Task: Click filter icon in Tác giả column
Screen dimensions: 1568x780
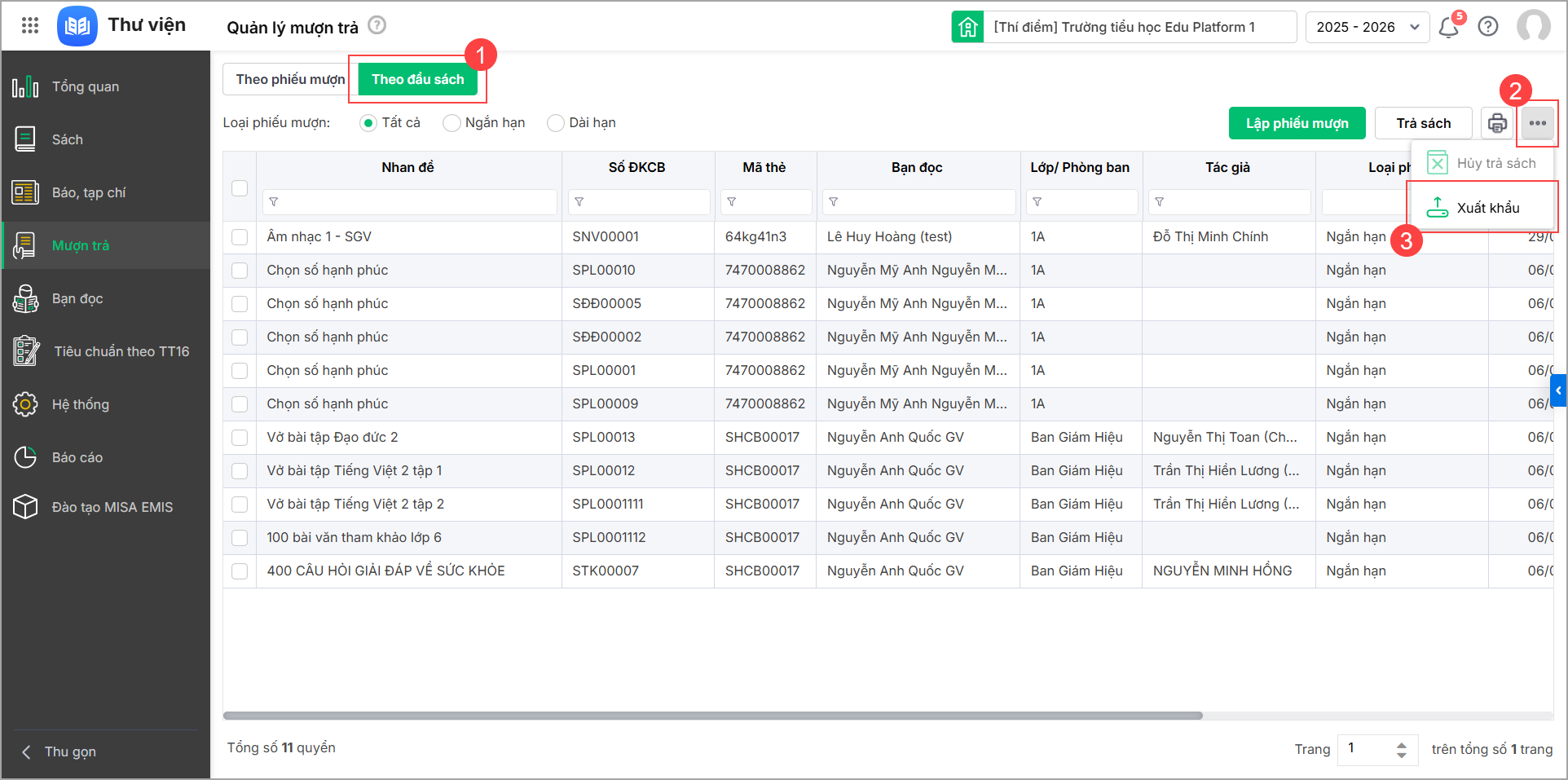Action: pyautogui.click(x=1160, y=202)
